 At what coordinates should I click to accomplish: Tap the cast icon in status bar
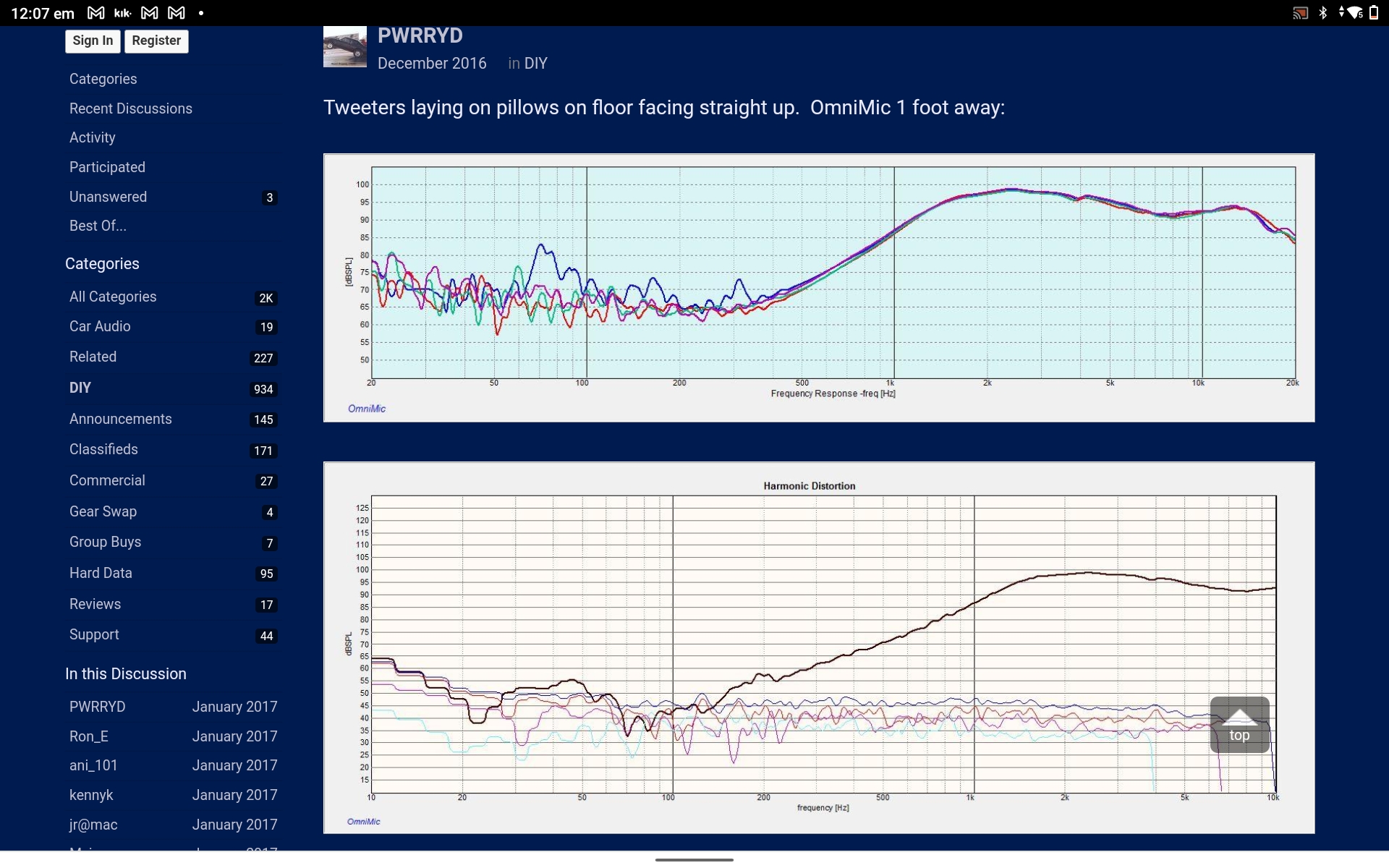pos(1300,13)
